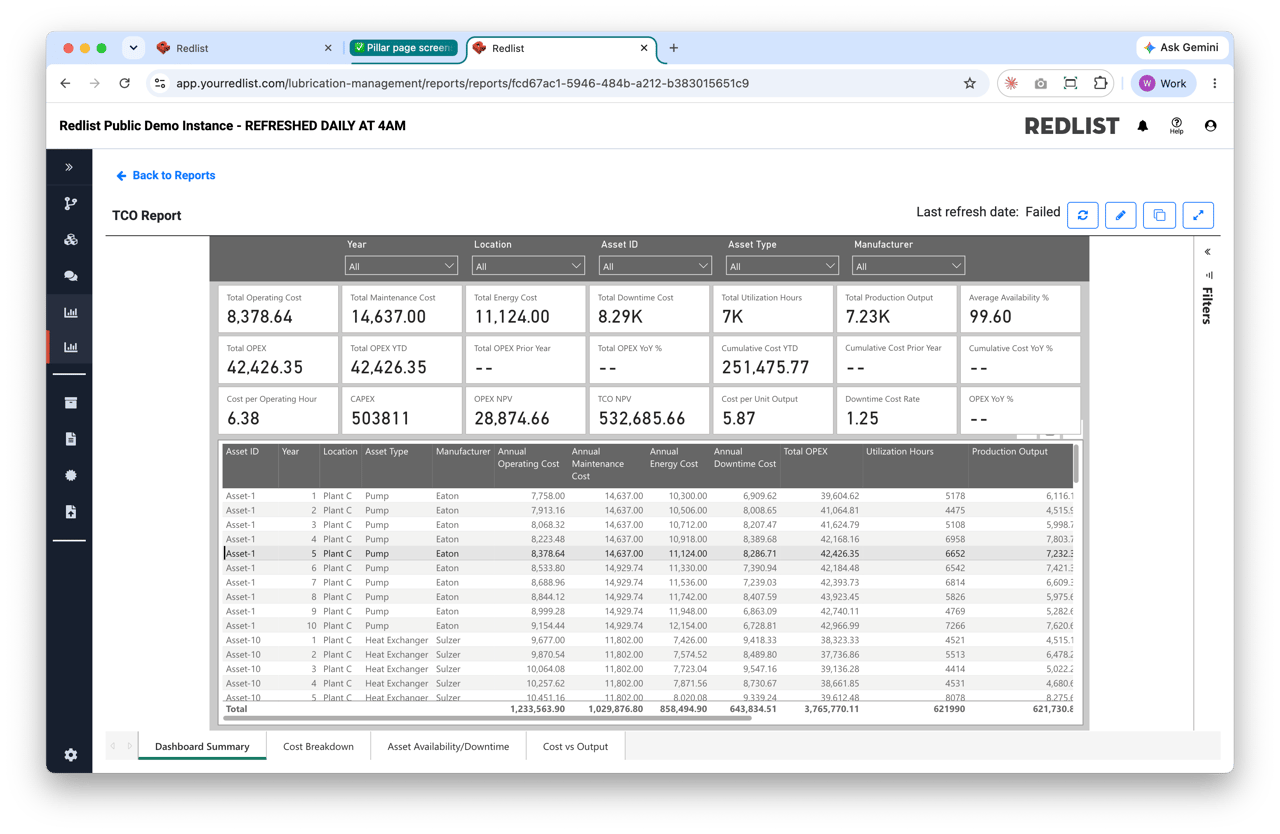This screenshot has width=1280, height=834.
Task: Click page-tabs next arrow beside Dashboard Summary
Action: point(129,746)
